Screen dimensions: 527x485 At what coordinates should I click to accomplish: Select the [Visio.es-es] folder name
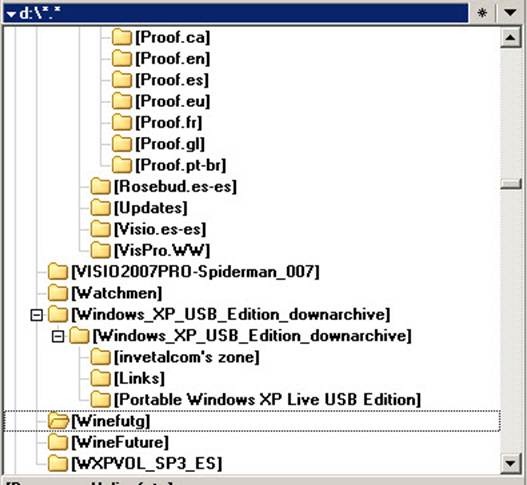point(160,229)
